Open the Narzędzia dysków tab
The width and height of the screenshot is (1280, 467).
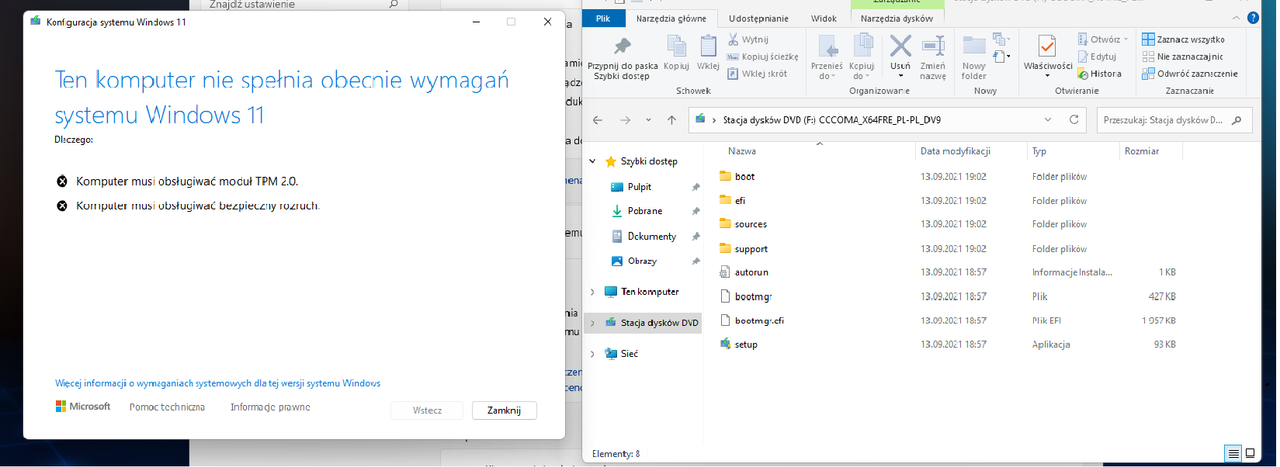click(896, 18)
